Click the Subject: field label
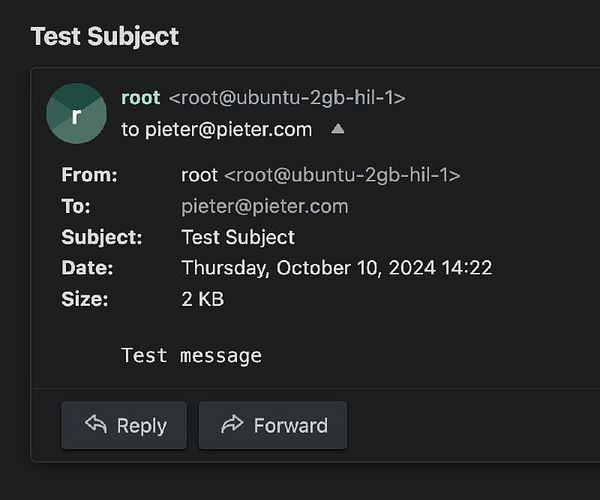This screenshot has width=600, height=500. pos(102,237)
